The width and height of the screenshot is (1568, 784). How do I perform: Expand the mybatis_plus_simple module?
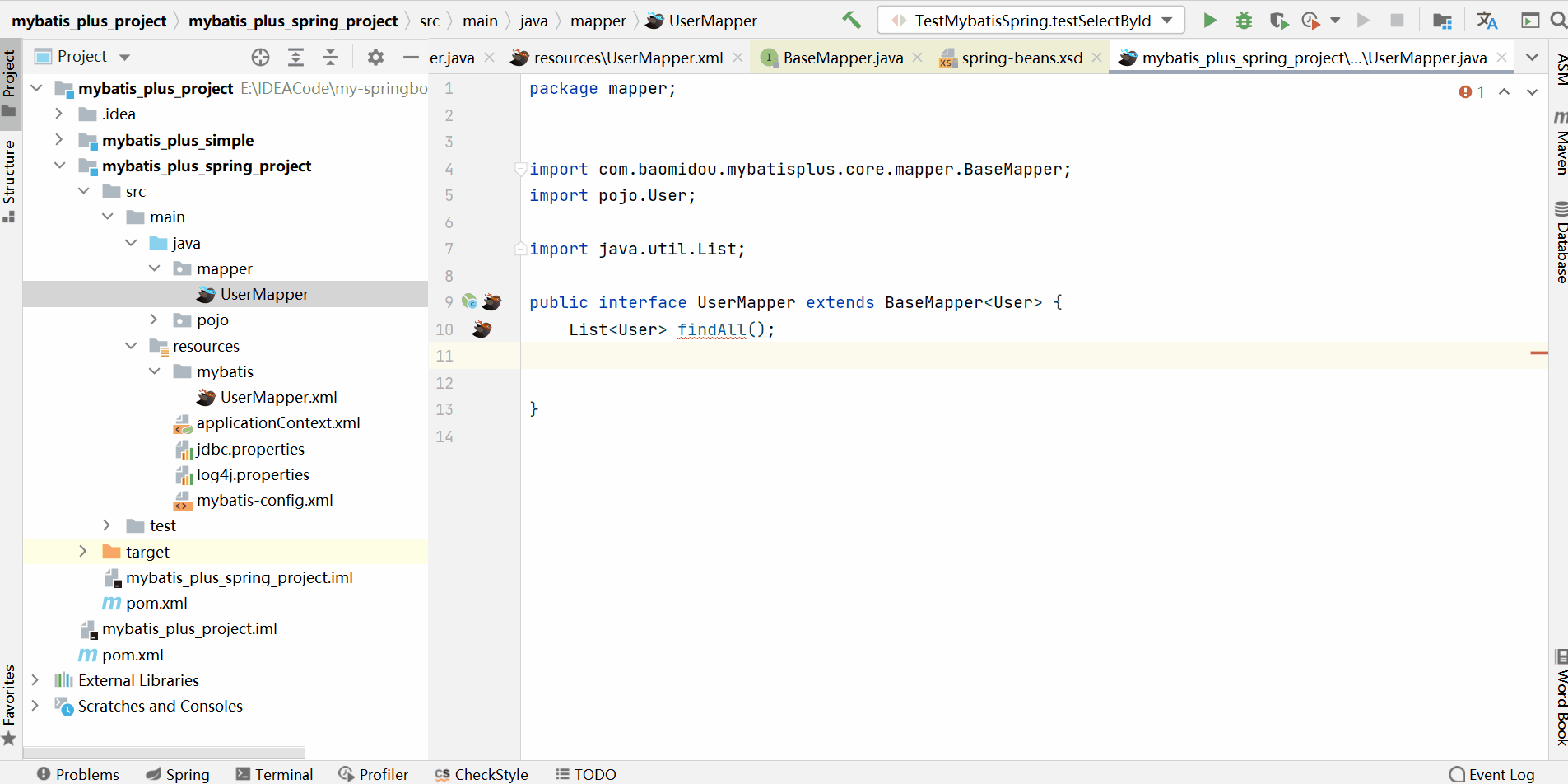59,140
